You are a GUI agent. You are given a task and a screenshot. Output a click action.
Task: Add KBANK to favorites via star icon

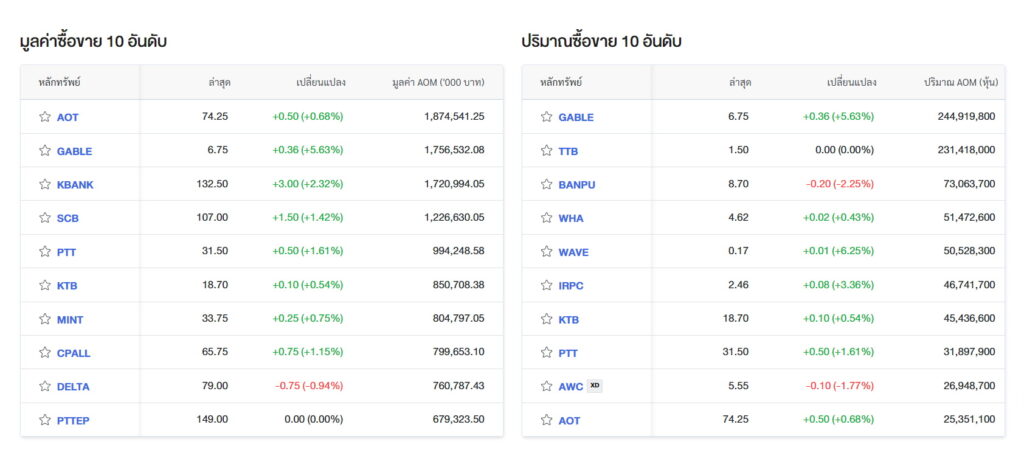coord(44,184)
